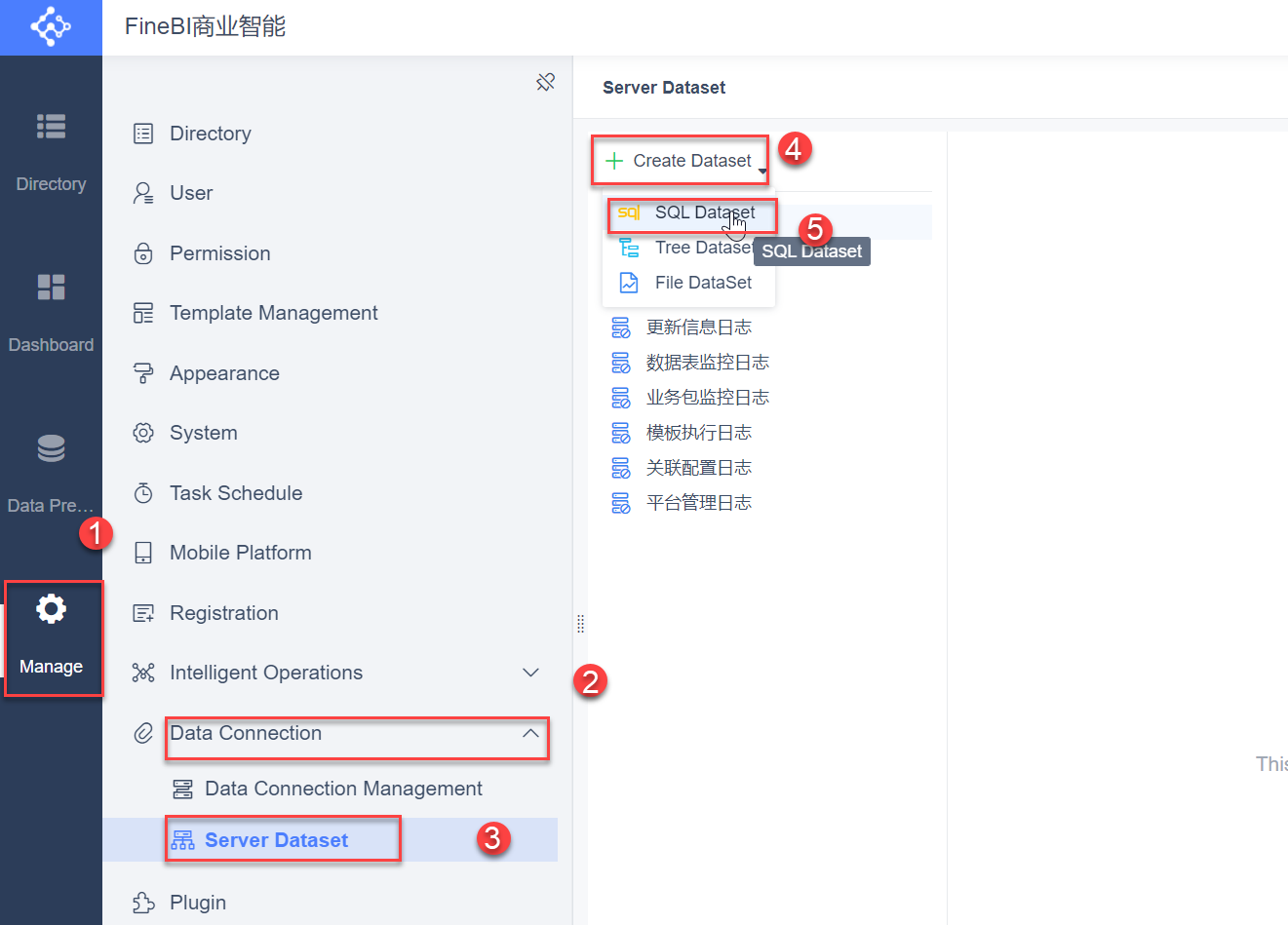Click the Create Dataset button
The height and width of the screenshot is (925, 1288).
click(x=679, y=161)
